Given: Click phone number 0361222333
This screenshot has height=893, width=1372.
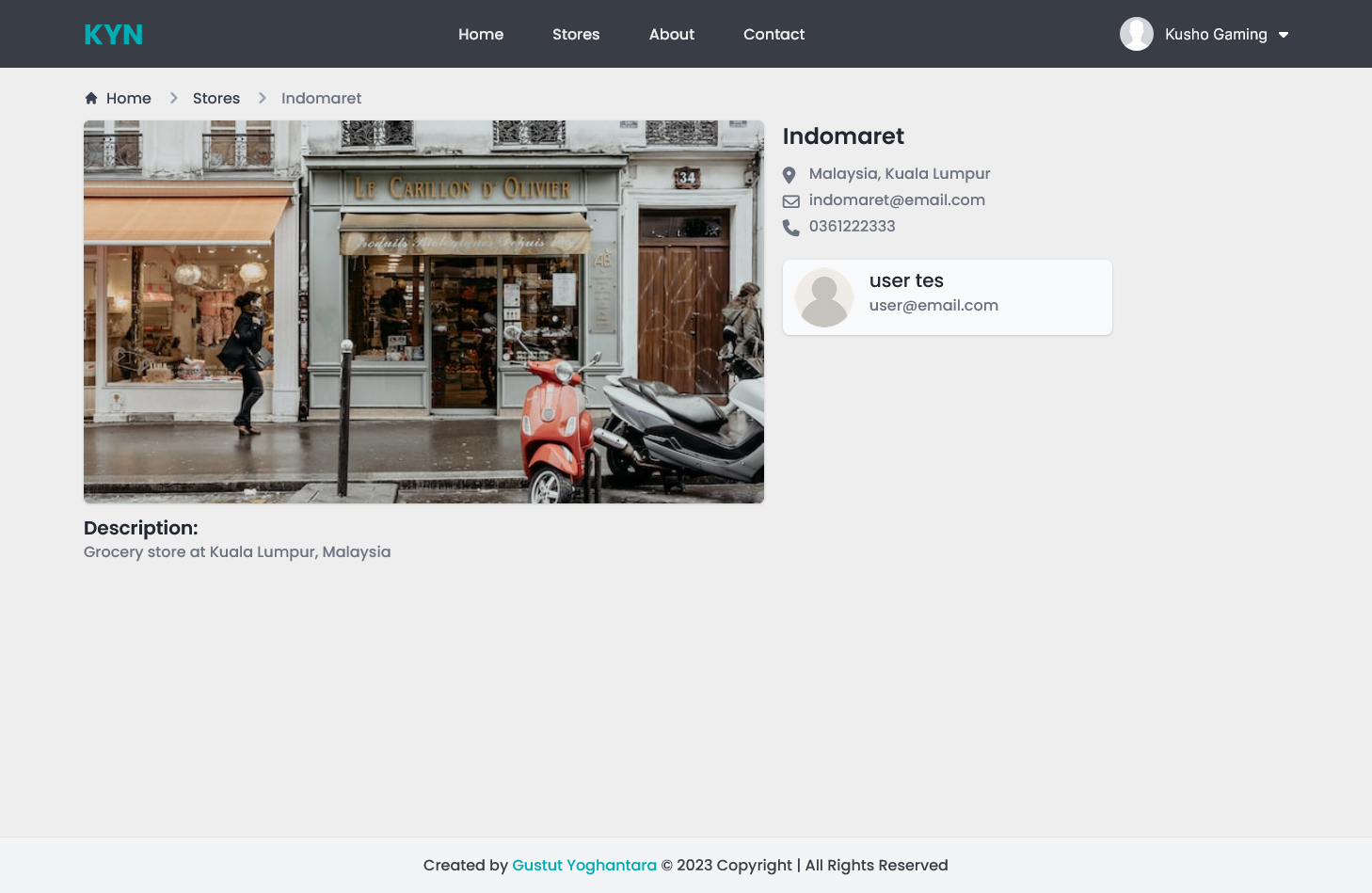Looking at the screenshot, I should pyautogui.click(x=853, y=226).
